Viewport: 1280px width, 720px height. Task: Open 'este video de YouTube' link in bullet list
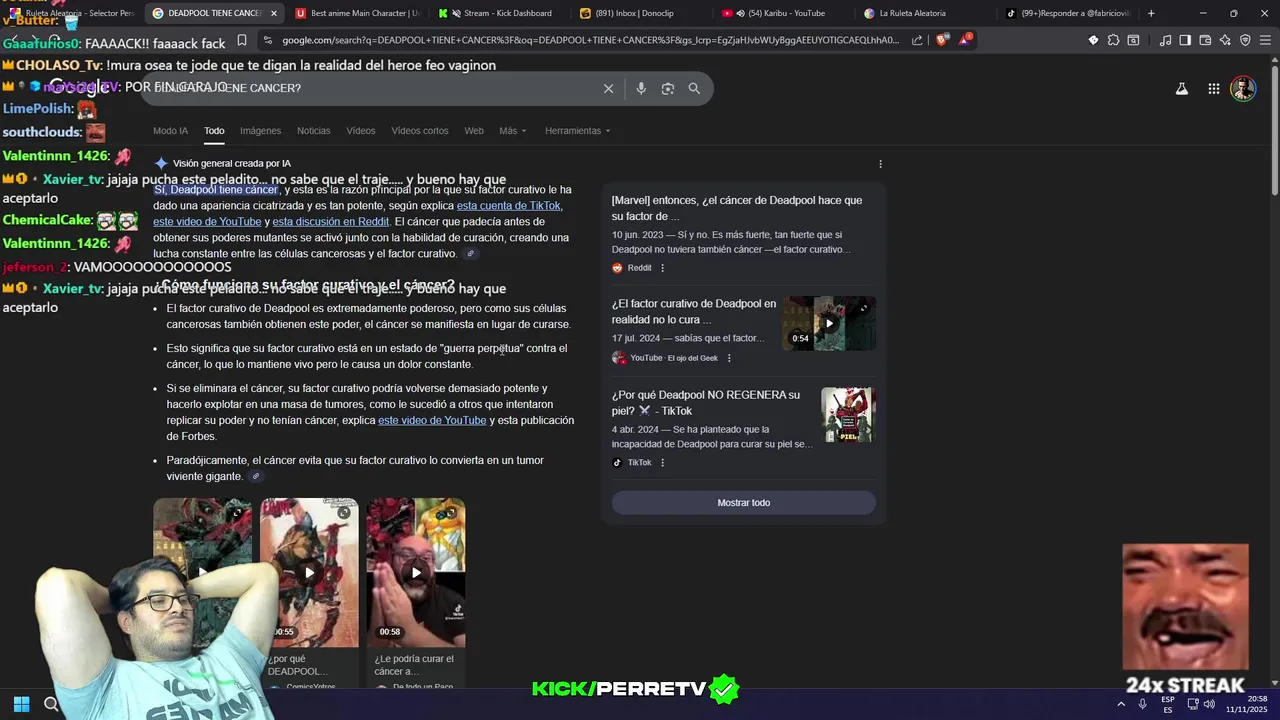click(x=432, y=421)
